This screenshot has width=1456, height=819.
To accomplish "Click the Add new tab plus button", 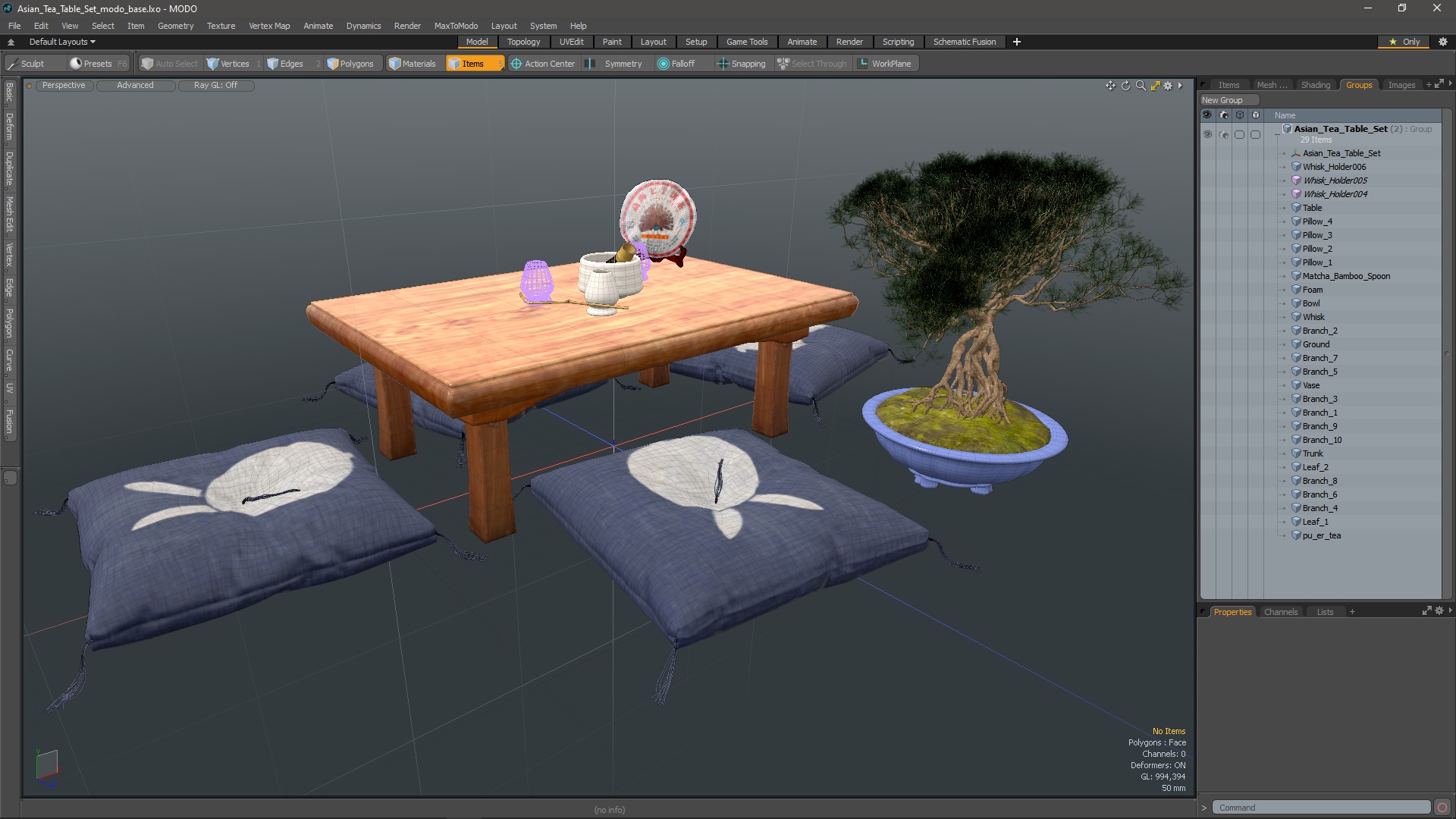I will coord(1018,41).
